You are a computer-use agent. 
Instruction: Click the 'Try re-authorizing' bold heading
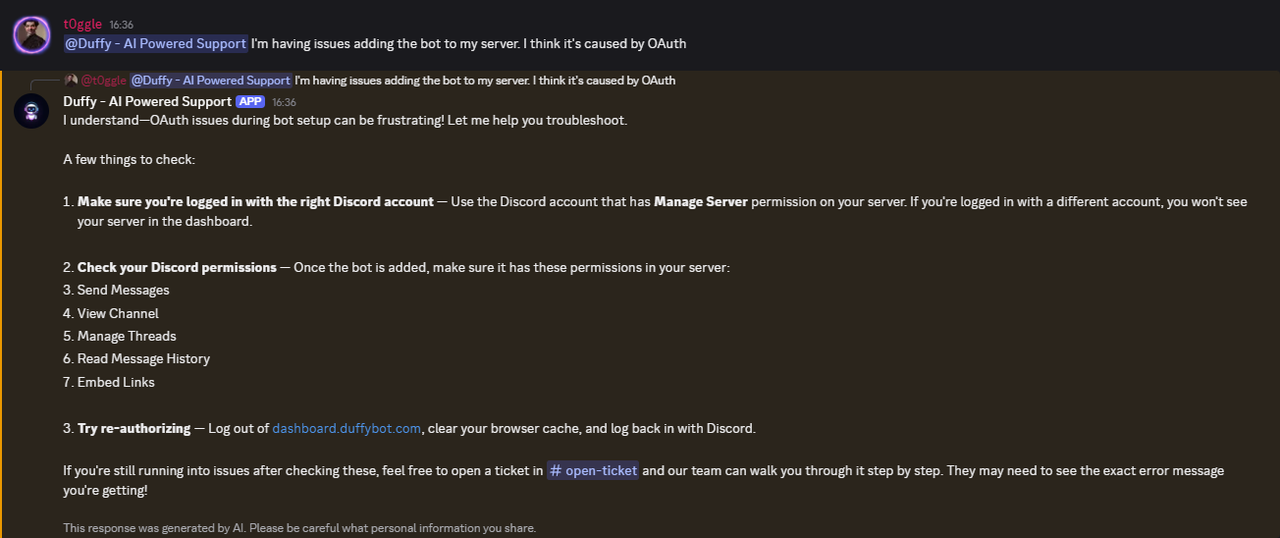point(134,428)
